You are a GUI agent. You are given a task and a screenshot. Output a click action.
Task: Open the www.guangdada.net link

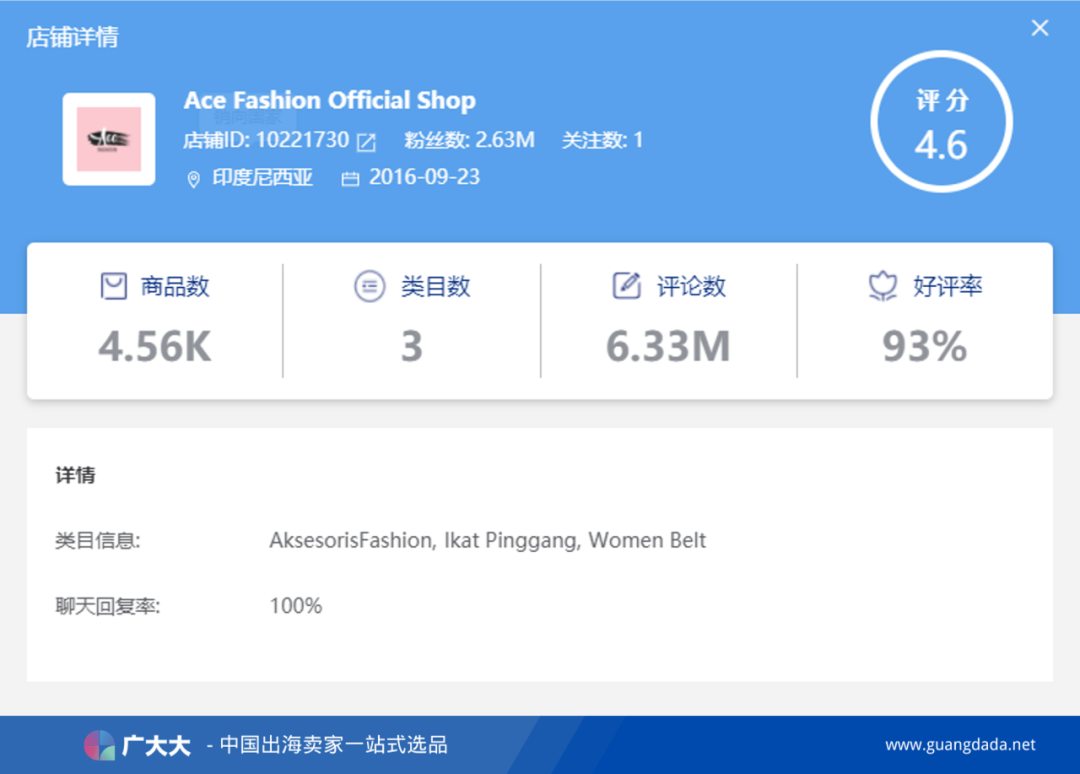960,745
